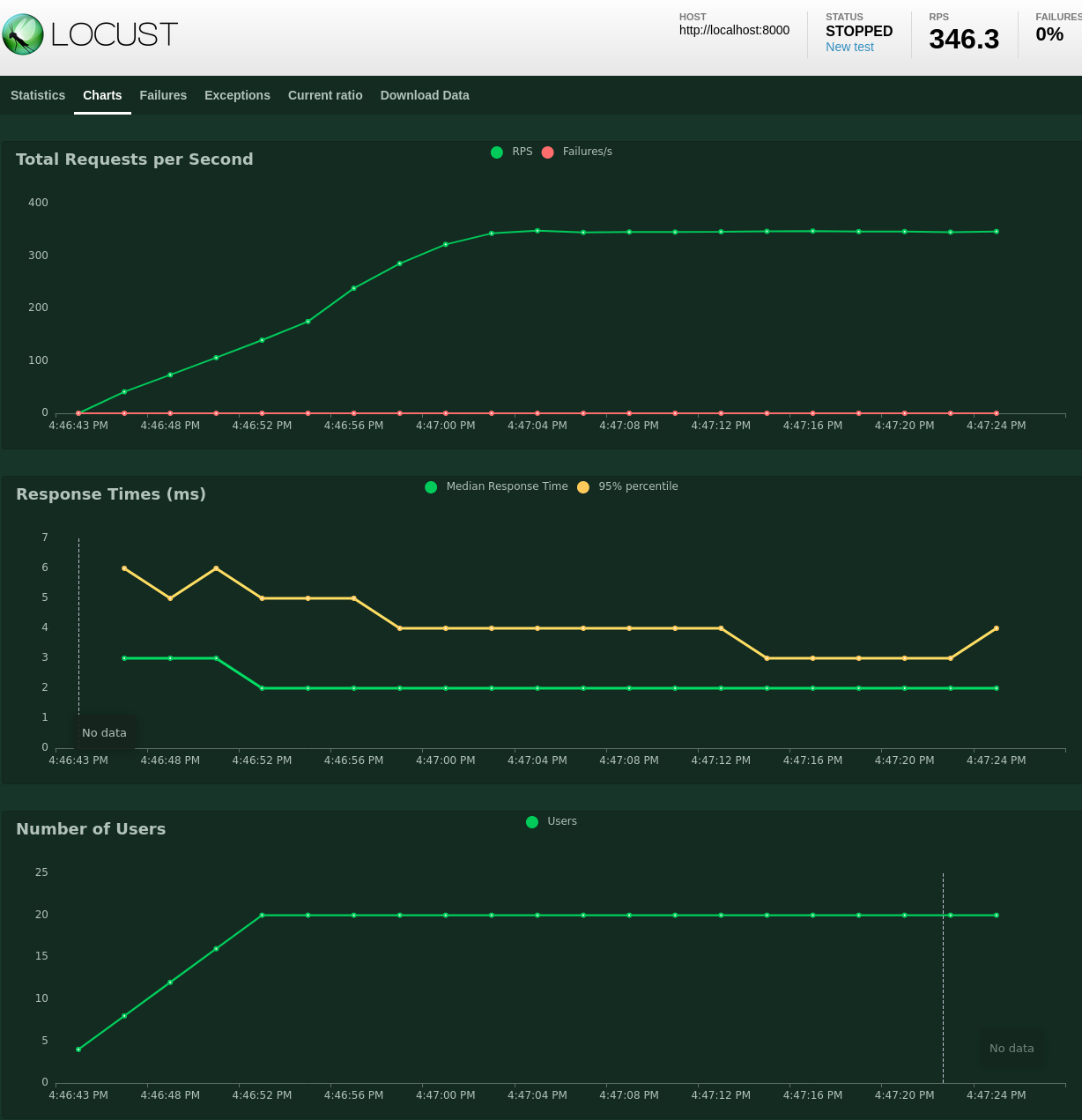1082x1120 pixels.
Task: Go to the Current ratio tab
Action: pyautogui.click(x=325, y=95)
